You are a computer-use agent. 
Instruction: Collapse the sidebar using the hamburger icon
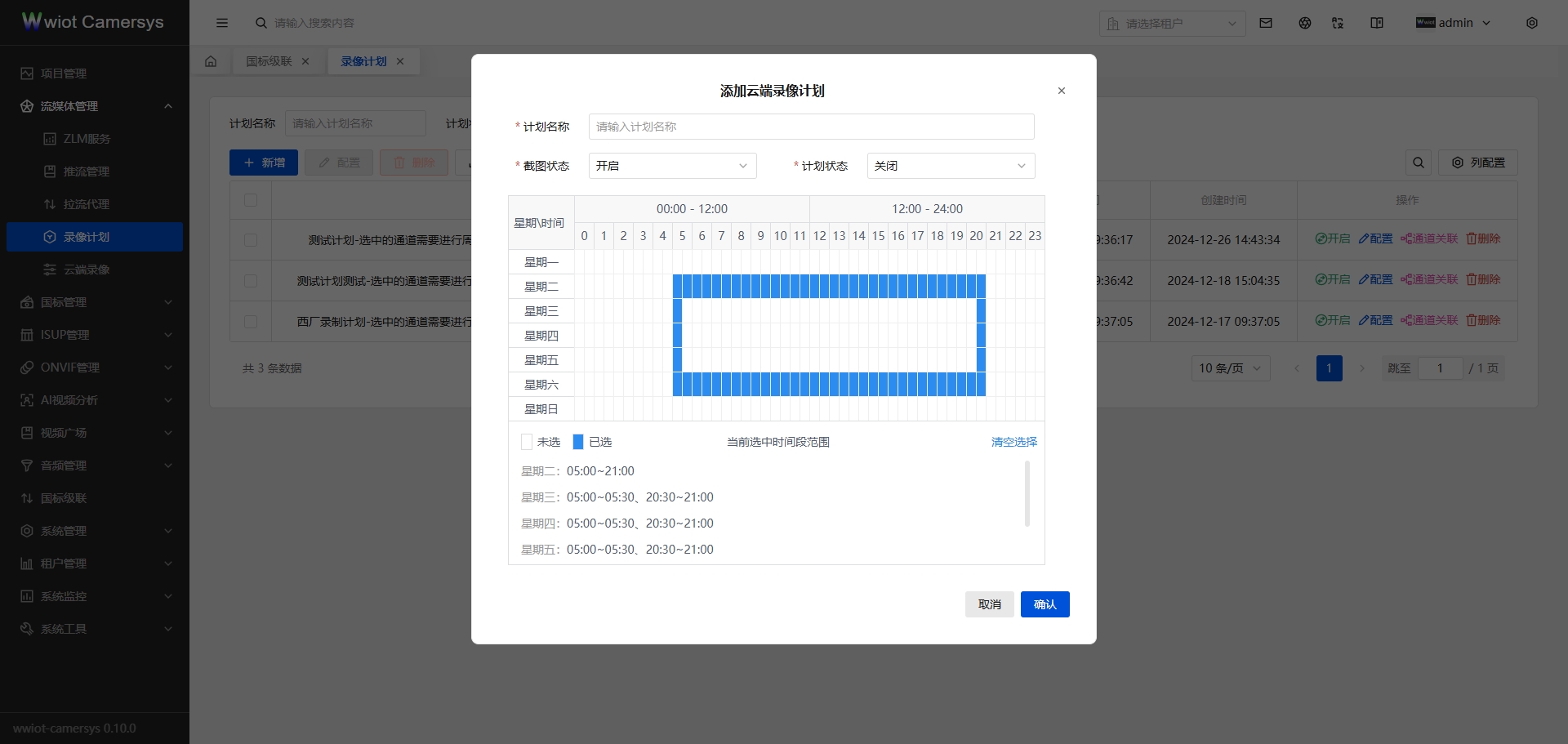[221, 23]
